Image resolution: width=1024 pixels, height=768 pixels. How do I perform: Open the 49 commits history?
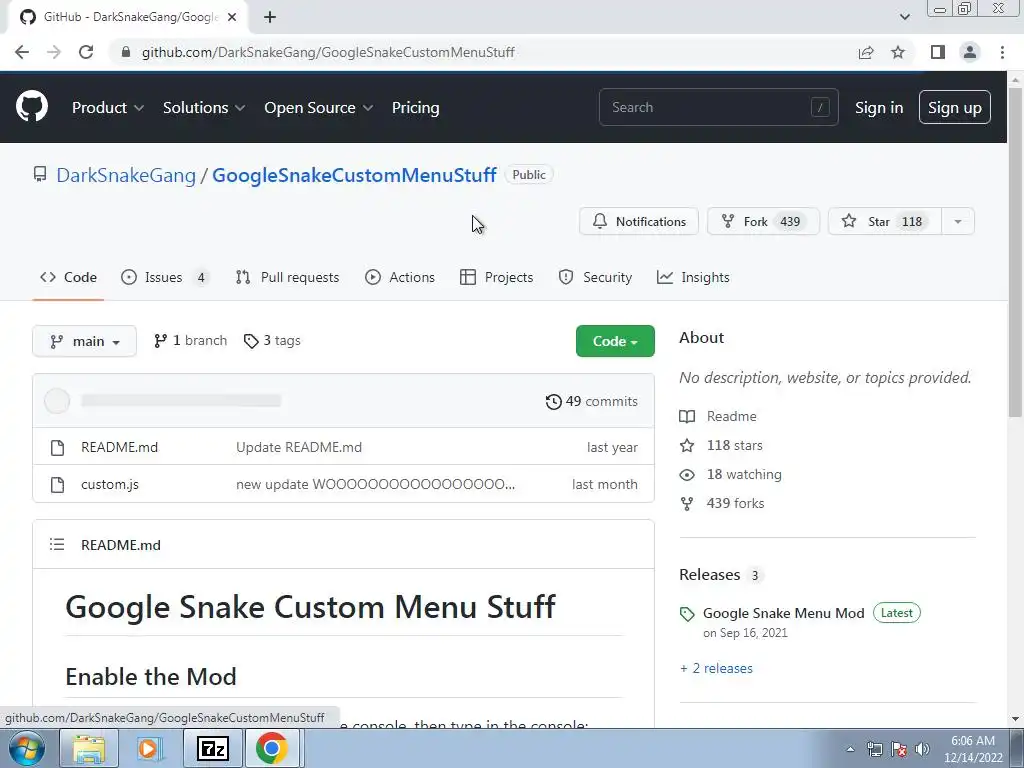[x=592, y=401]
